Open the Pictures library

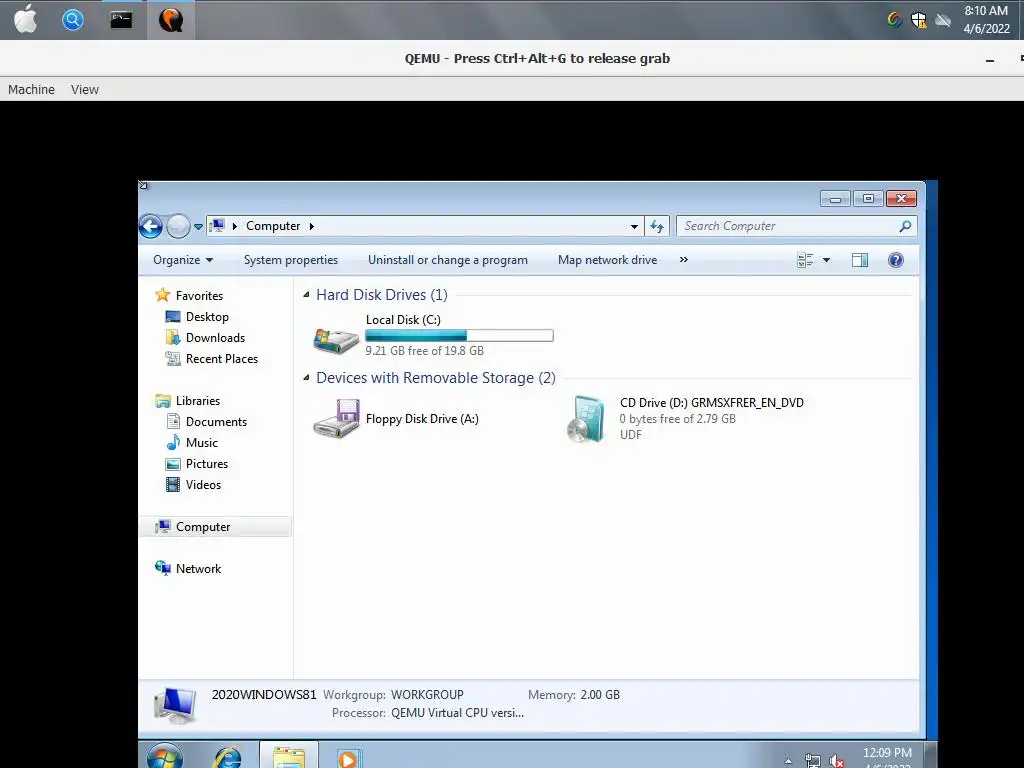tap(206, 464)
